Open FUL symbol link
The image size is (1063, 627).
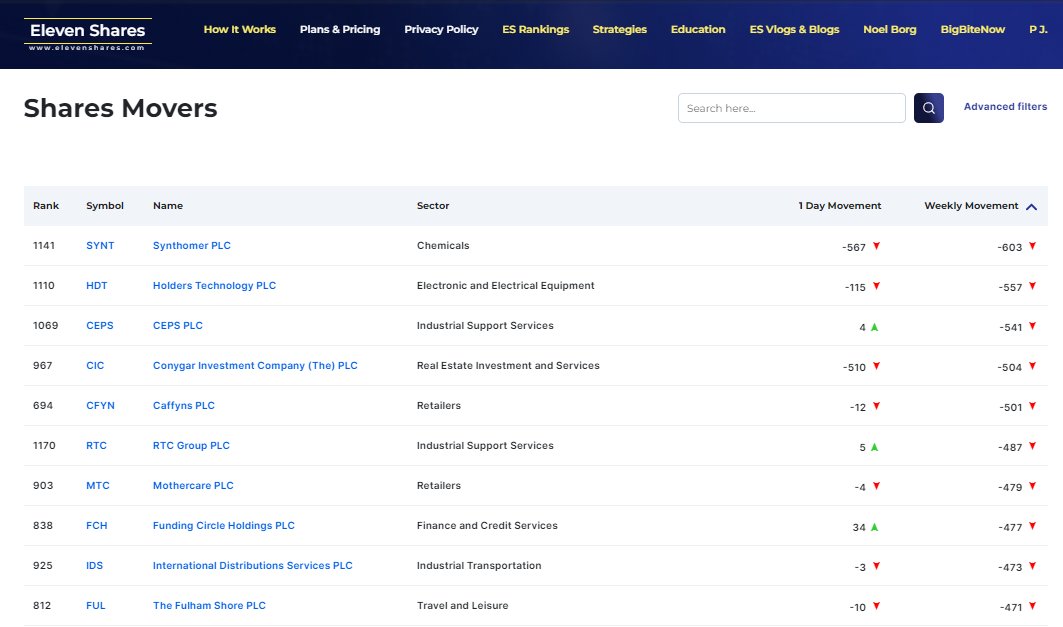tap(96, 605)
